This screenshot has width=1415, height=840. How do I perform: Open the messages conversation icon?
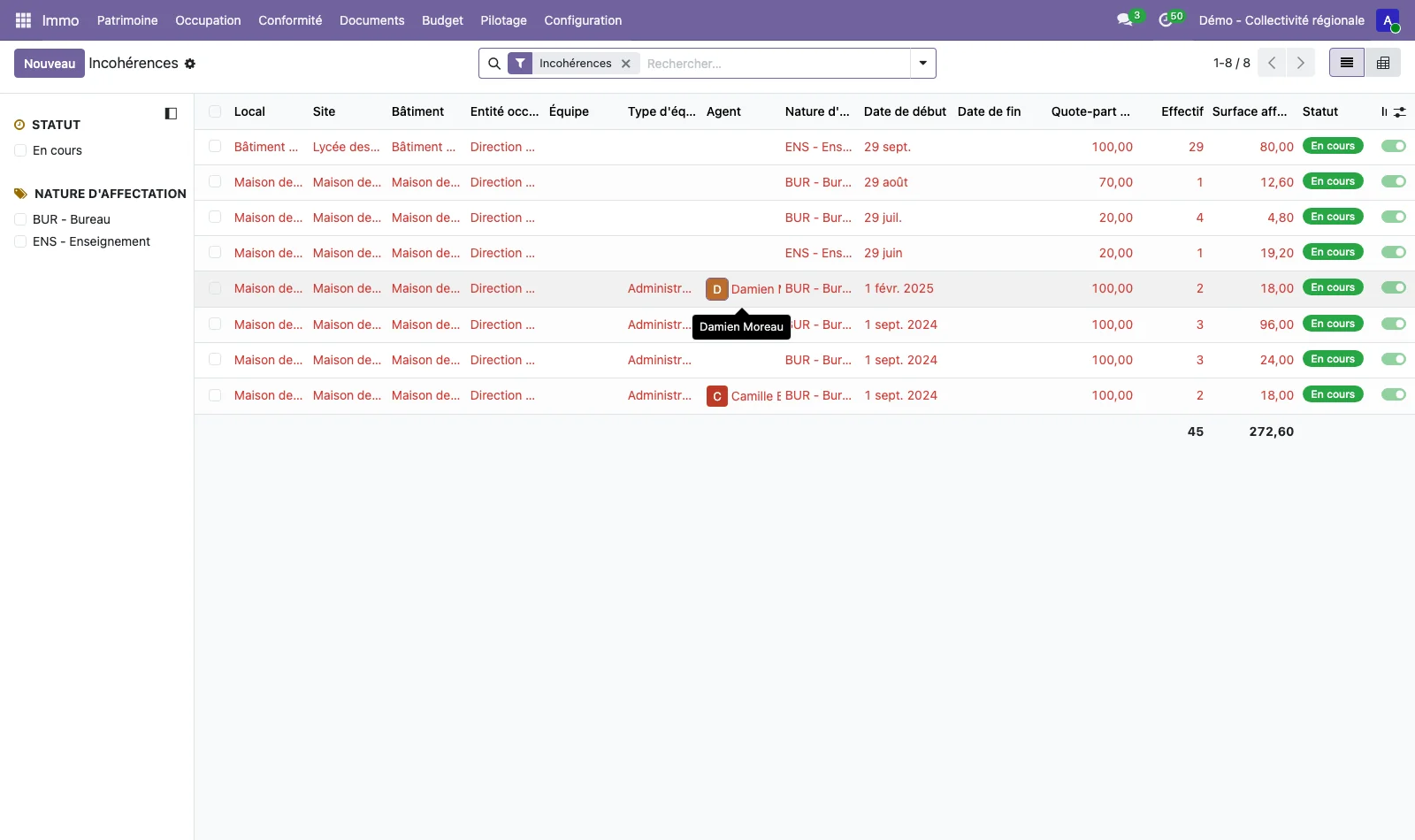pyautogui.click(x=1125, y=19)
